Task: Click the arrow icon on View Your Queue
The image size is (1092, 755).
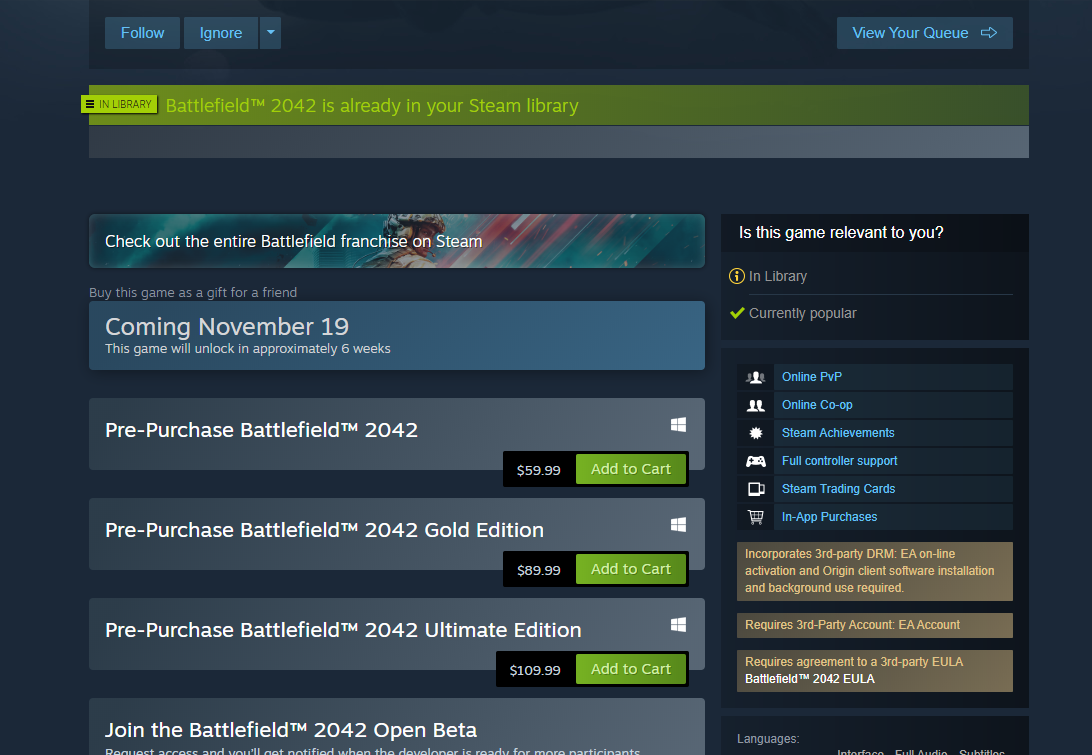Action: [989, 33]
